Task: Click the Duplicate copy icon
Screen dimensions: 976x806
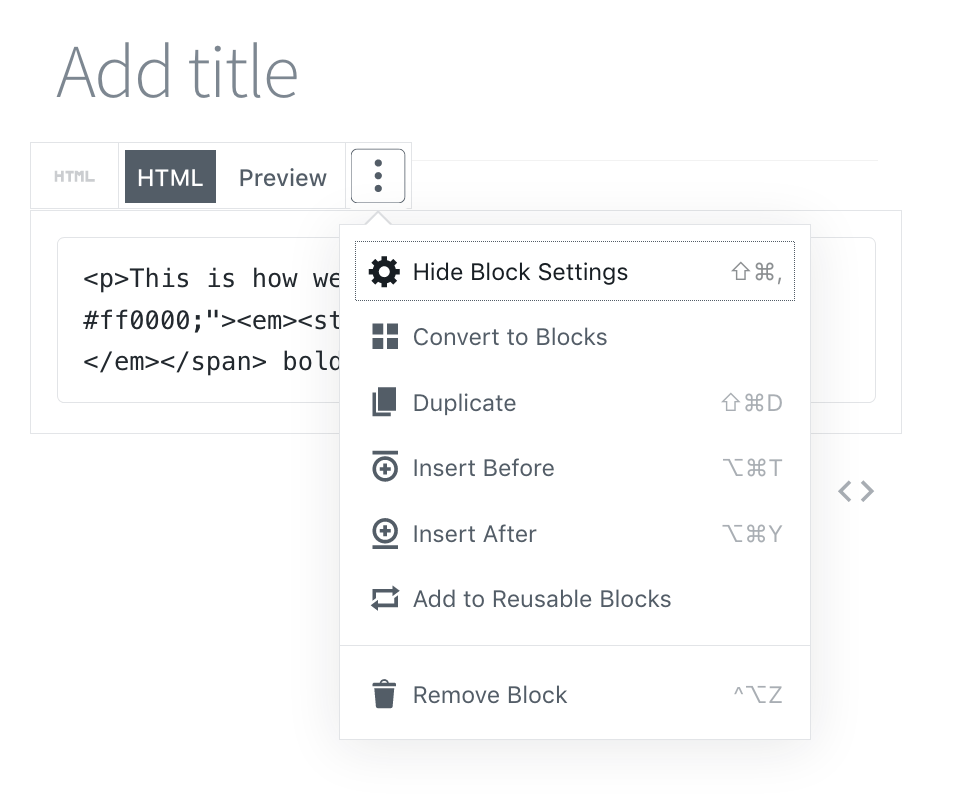Action: [384, 403]
